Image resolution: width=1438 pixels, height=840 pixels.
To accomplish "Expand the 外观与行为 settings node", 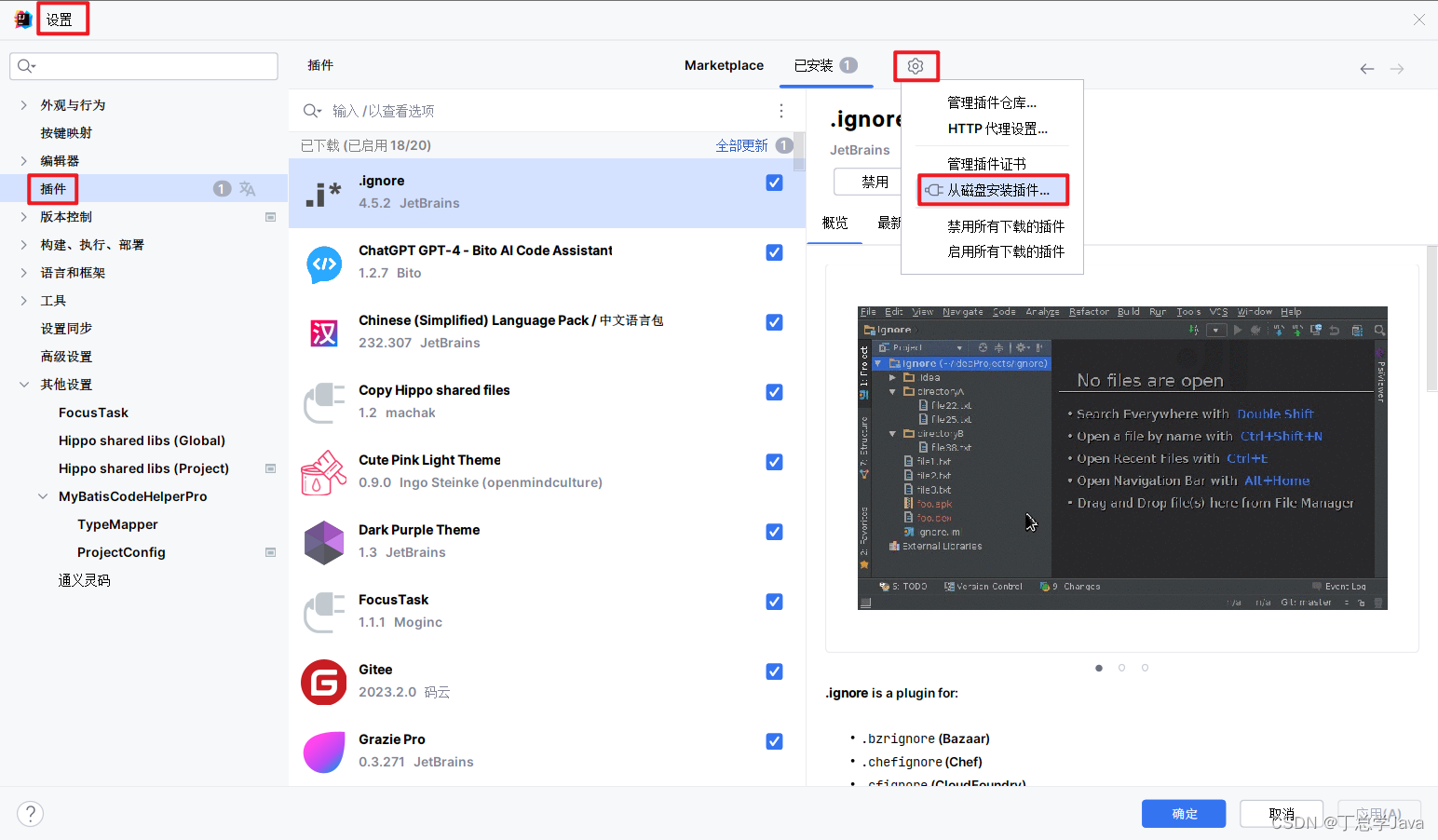I will pyautogui.click(x=24, y=105).
